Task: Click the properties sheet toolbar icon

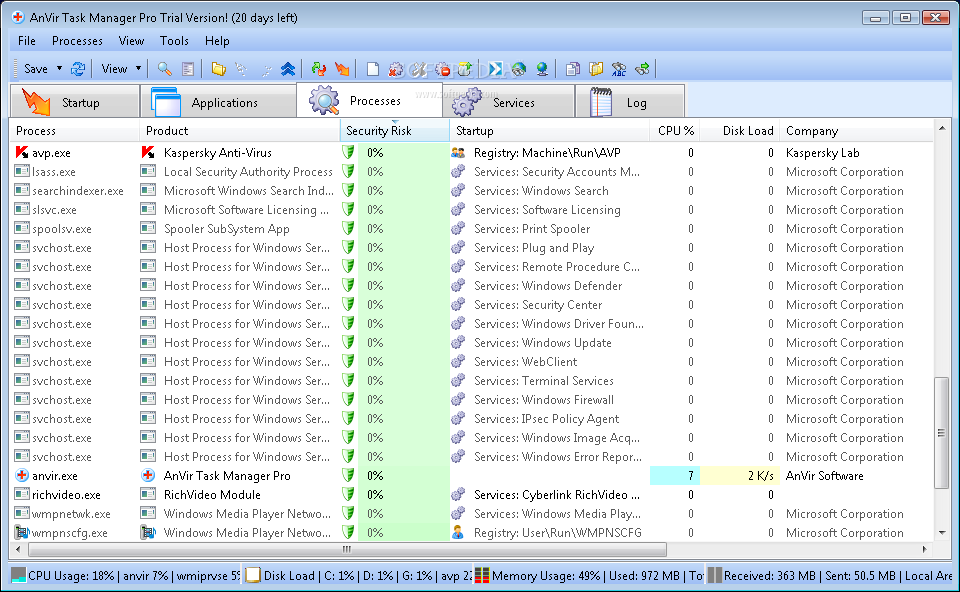Action: coord(188,69)
